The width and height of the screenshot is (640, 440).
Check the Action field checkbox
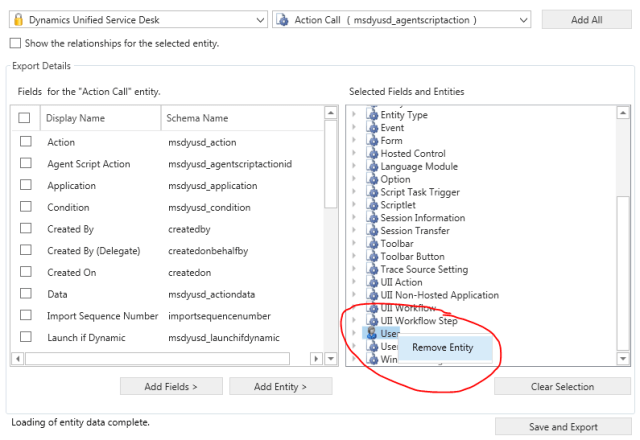coord(26,141)
